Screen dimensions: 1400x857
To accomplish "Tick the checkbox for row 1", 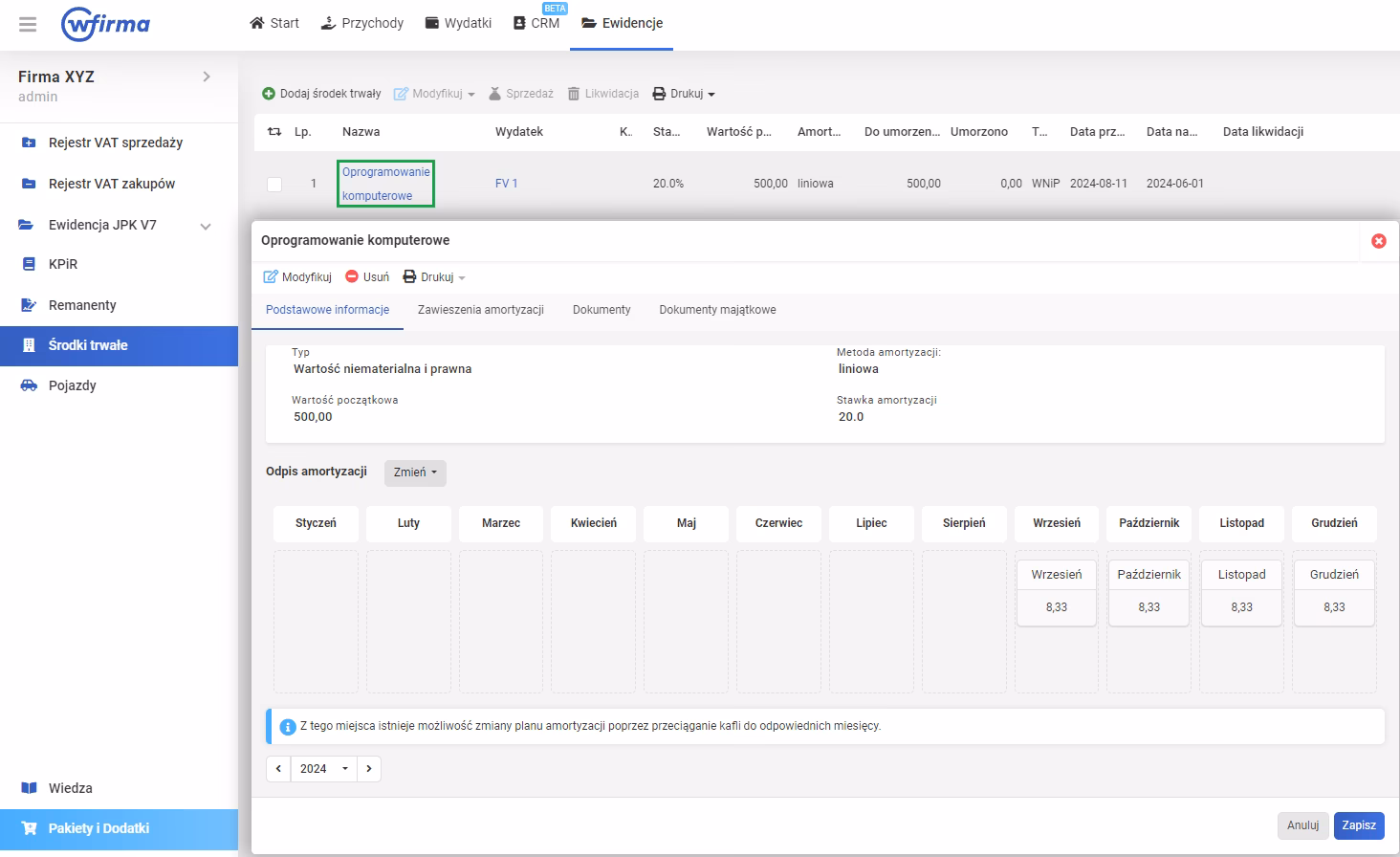I will pyautogui.click(x=274, y=184).
